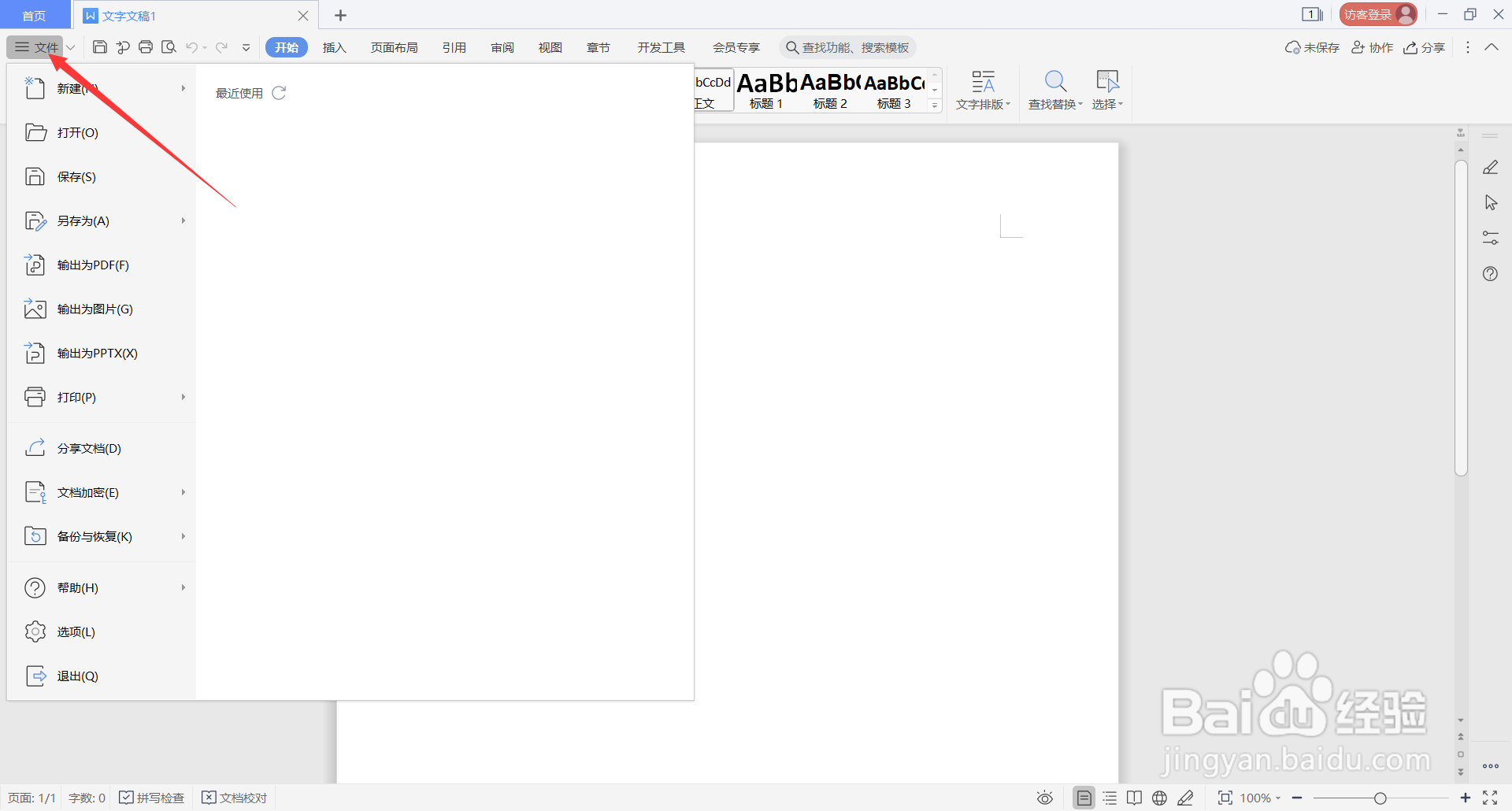The image size is (1512, 811).
Task: Click the 文字排版 tool in the ribbon
Action: coord(983,89)
